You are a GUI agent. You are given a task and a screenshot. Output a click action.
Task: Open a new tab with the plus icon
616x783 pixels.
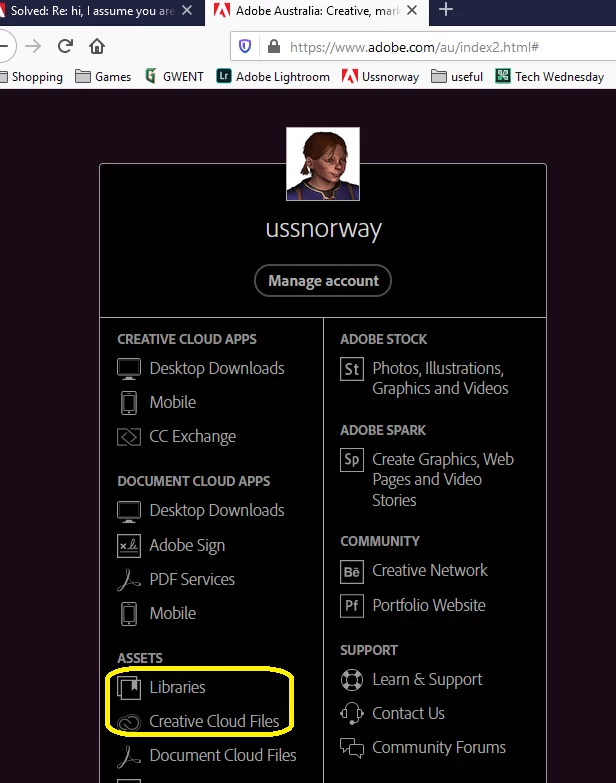click(446, 9)
